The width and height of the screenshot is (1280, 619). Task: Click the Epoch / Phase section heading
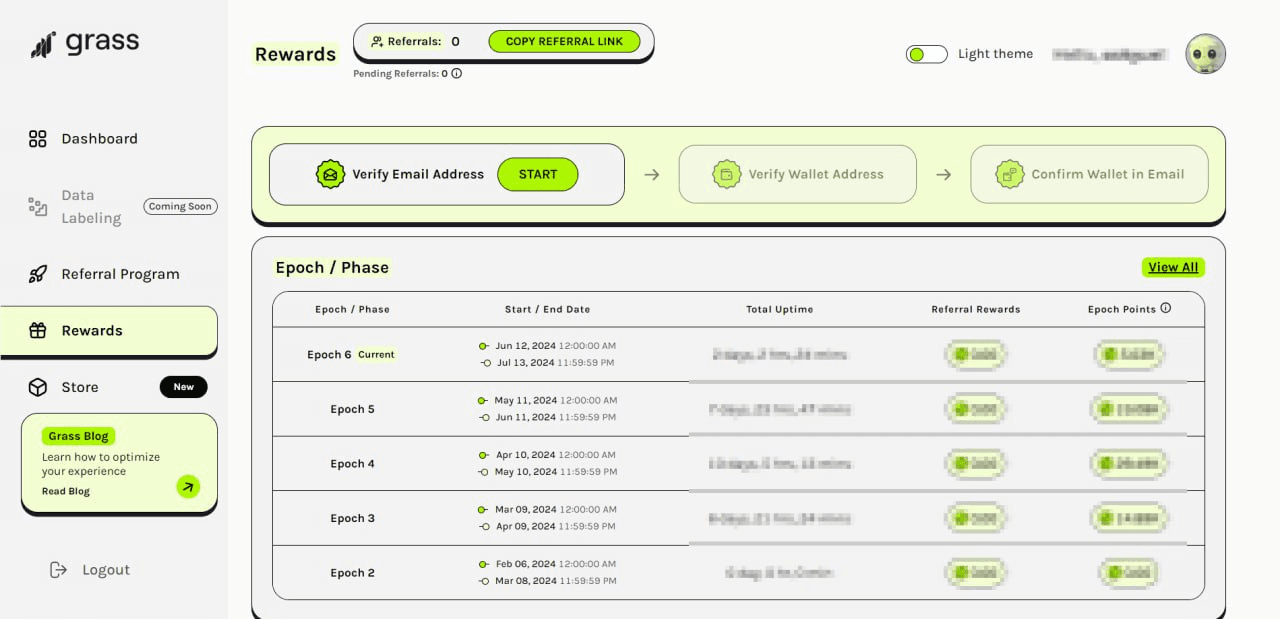[332, 268]
